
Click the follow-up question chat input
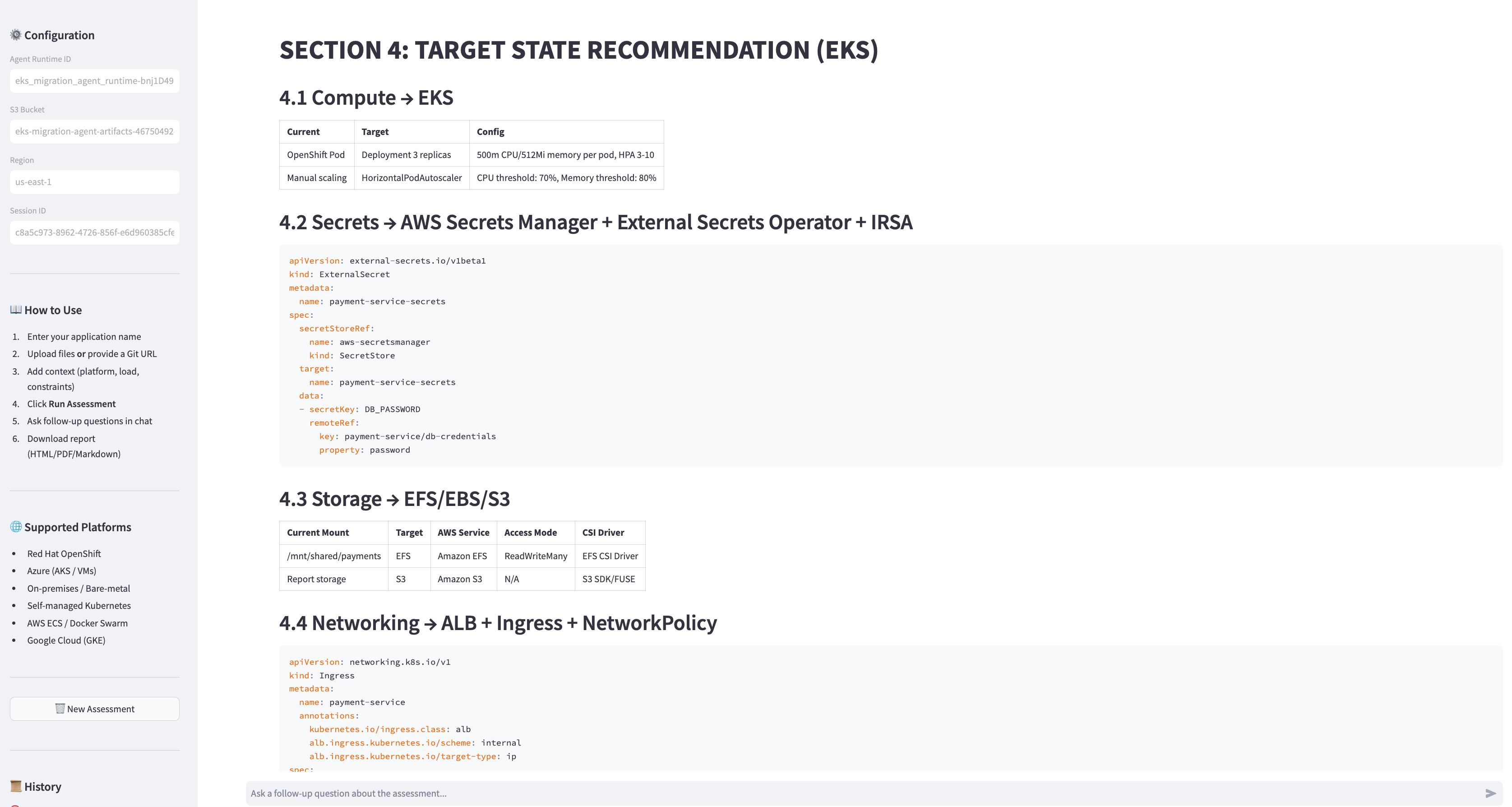point(863,793)
